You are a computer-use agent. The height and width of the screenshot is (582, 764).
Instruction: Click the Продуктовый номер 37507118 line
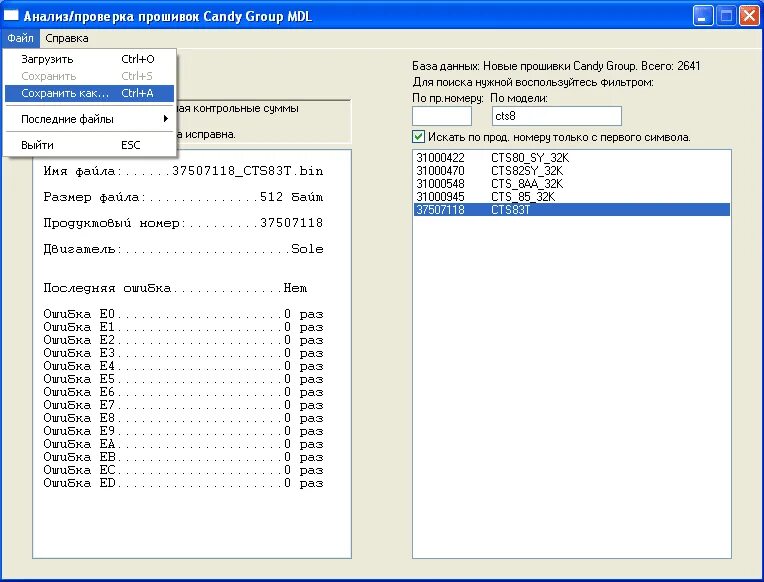coord(183,223)
